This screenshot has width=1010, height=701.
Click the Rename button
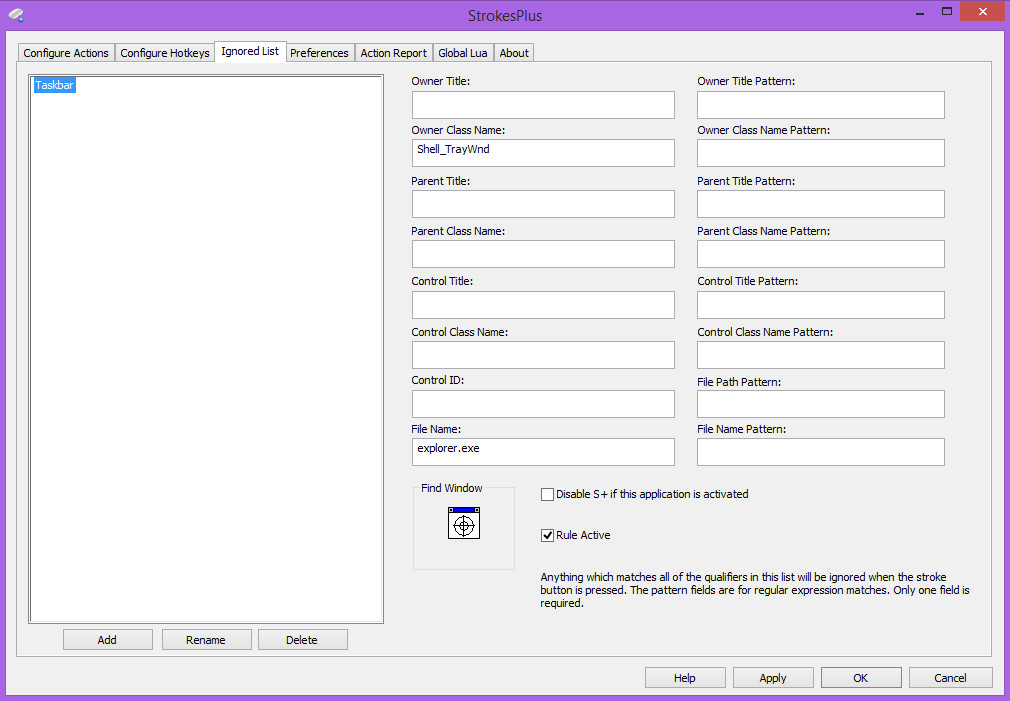click(206, 640)
